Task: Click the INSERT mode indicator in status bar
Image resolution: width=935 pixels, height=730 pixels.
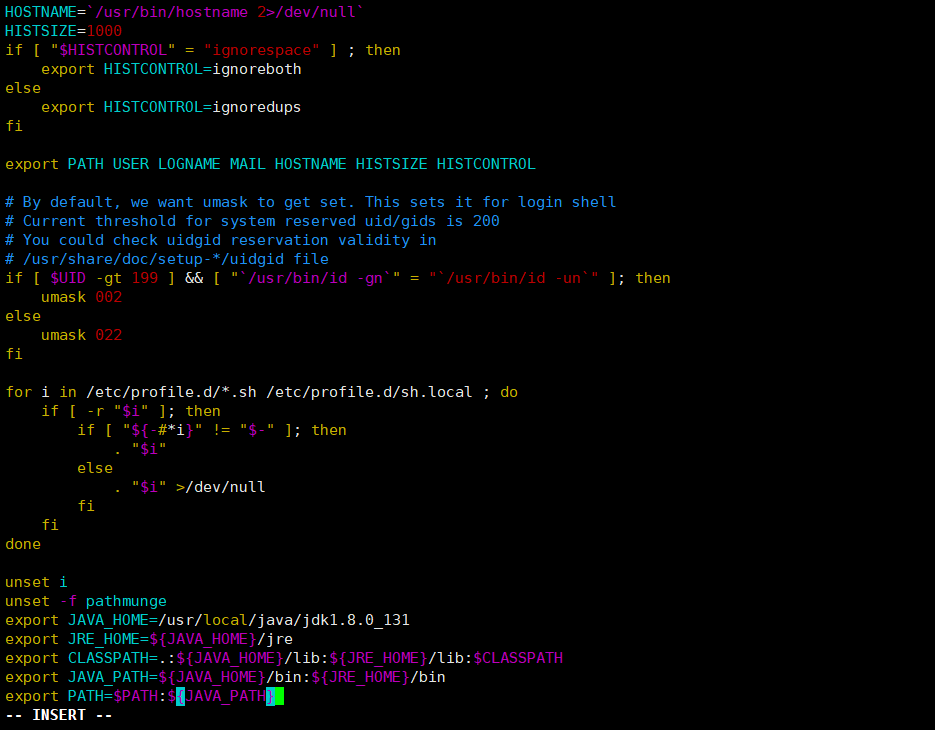Action: tap(58, 715)
